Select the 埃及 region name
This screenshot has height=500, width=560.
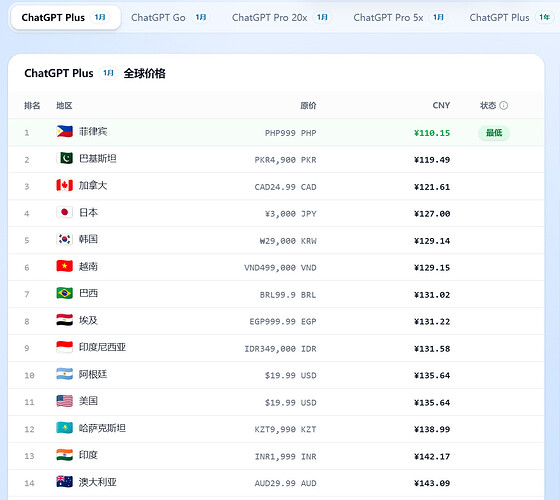pos(88,320)
